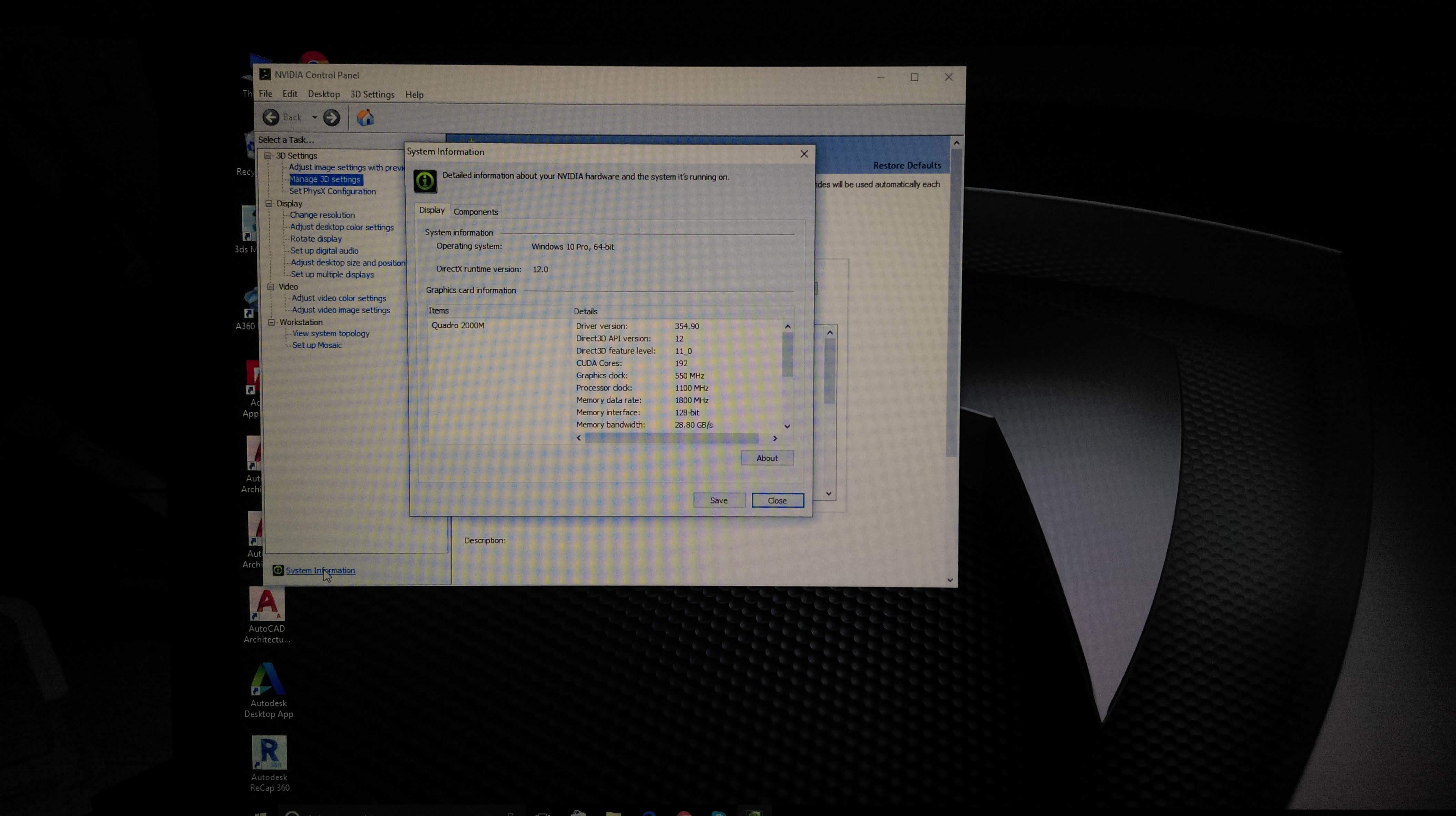Click Restore Defaults in the main panel
This screenshot has height=816, width=1456.
point(907,165)
